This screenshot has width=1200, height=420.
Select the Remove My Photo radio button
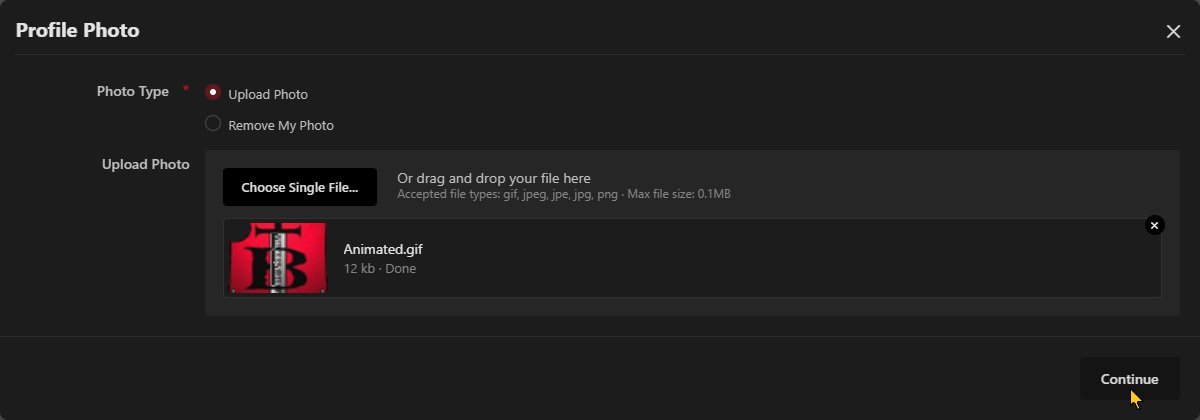tap(213, 124)
